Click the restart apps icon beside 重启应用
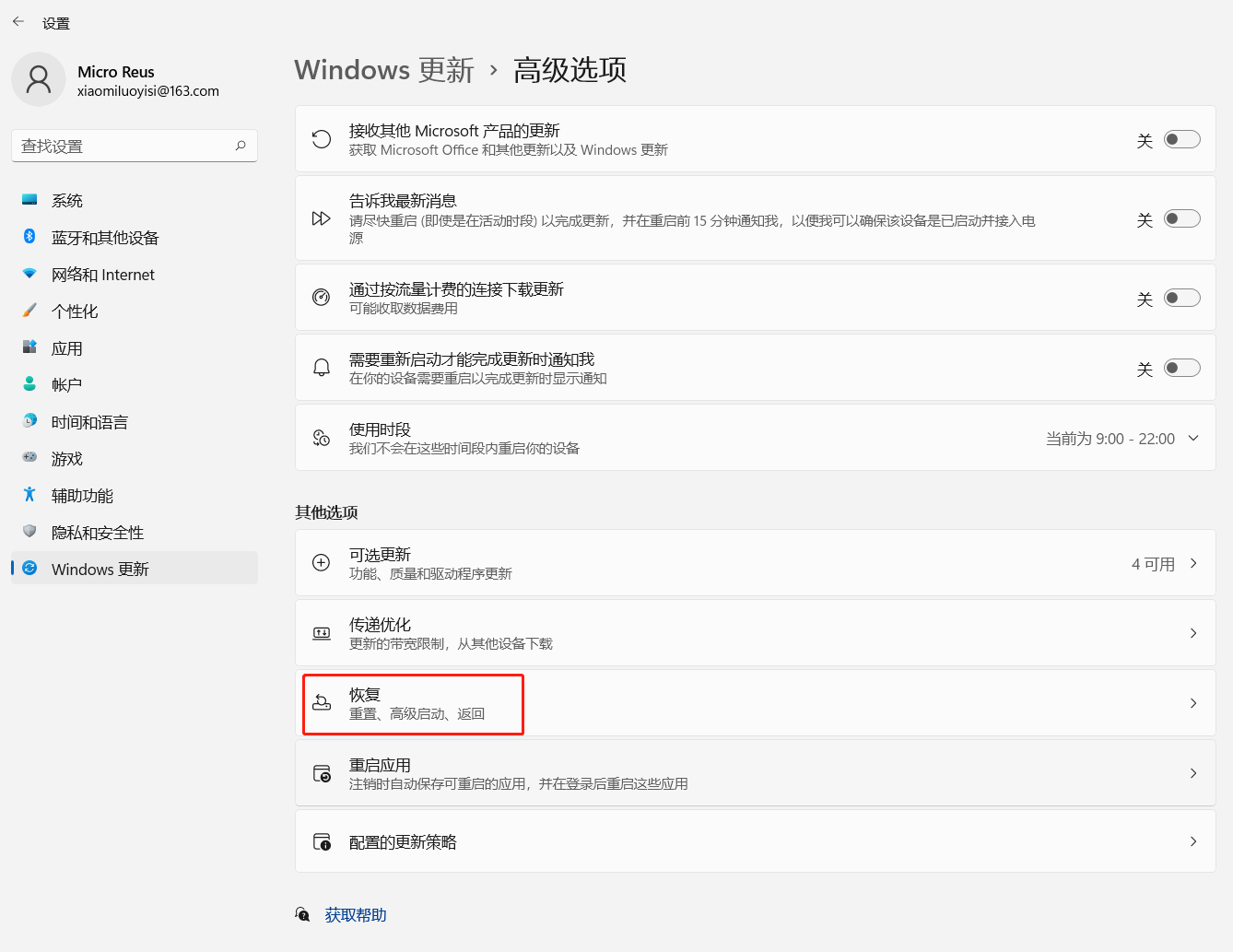 click(x=322, y=773)
